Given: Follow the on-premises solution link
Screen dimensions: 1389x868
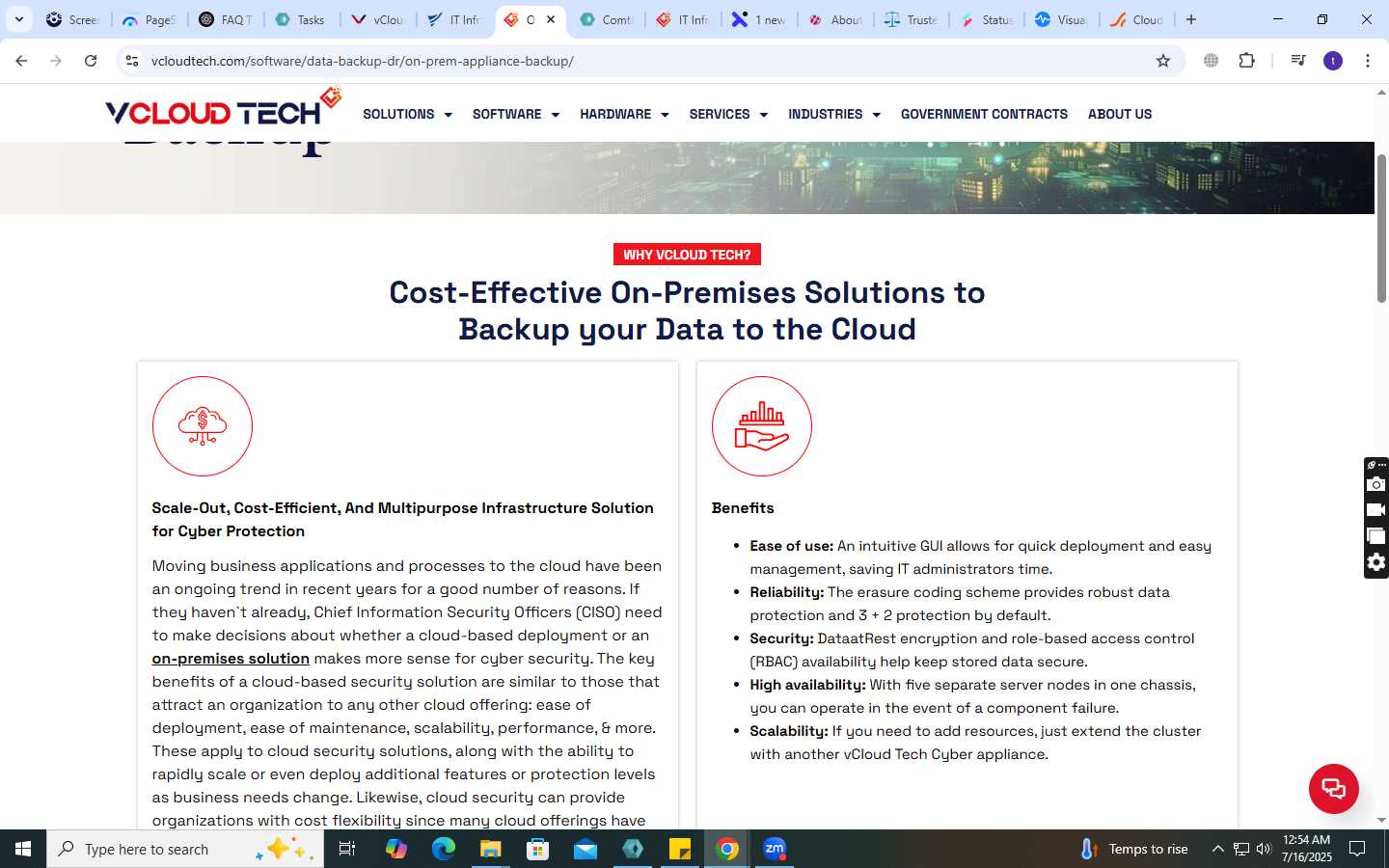Looking at the screenshot, I should 231,659.
